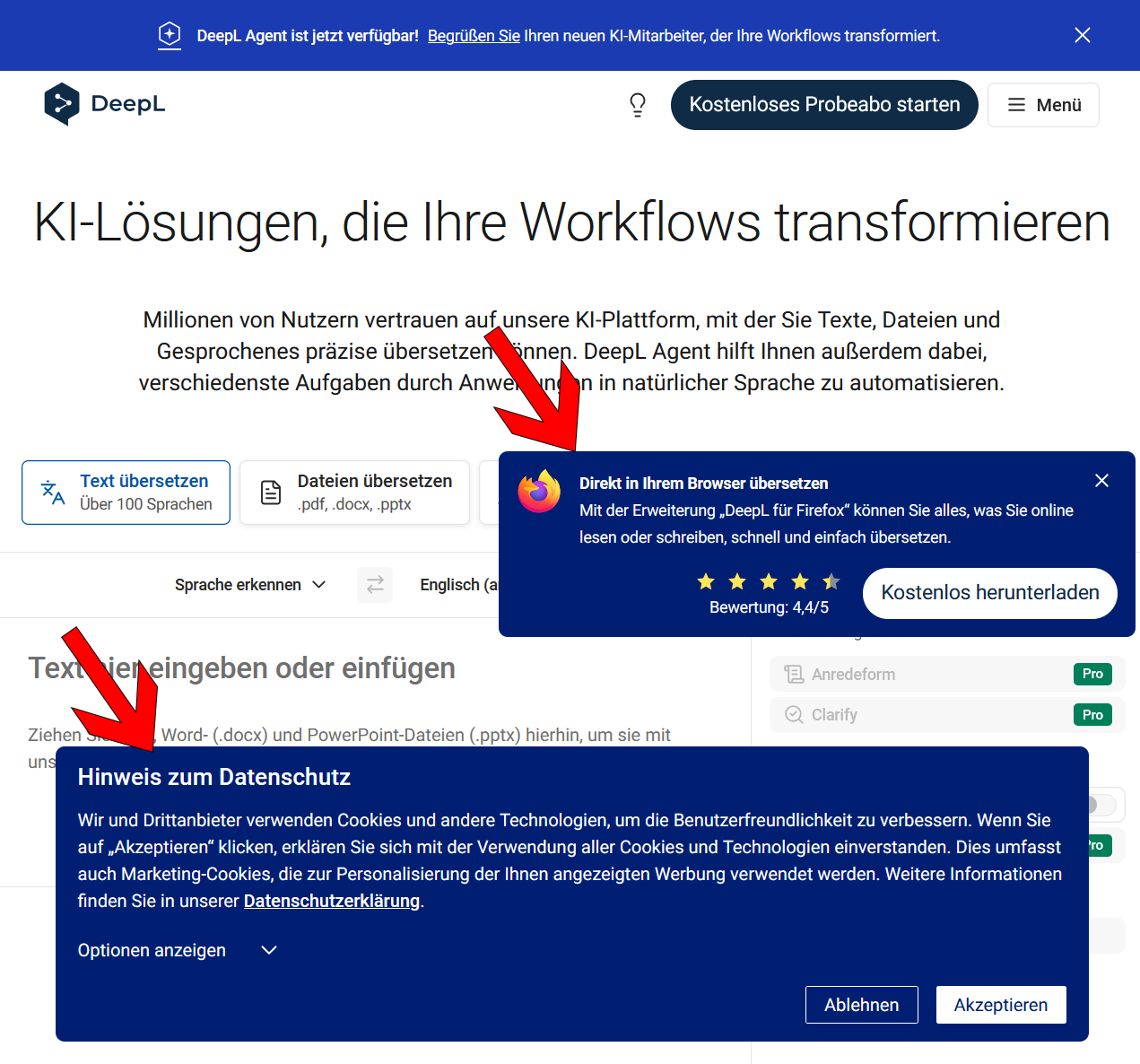Open the Datenschutzerklärung link
The height and width of the screenshot is (1064, 1140).
click(x=332, y=901)
